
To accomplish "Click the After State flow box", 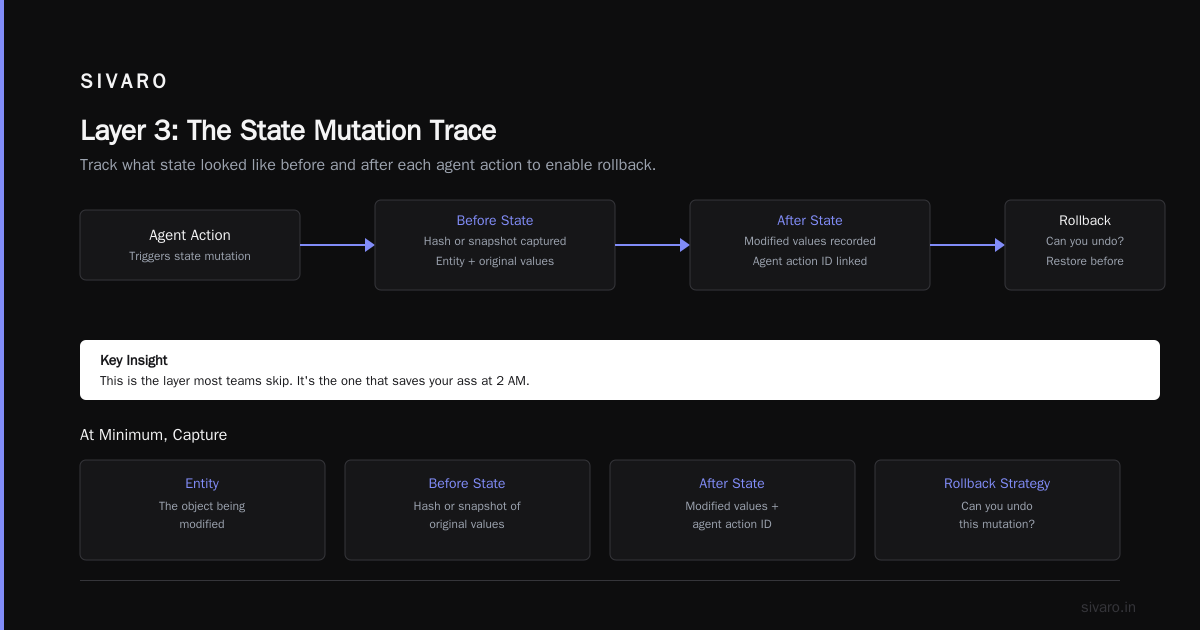I will pyautogui.click(x=810, y=245).
